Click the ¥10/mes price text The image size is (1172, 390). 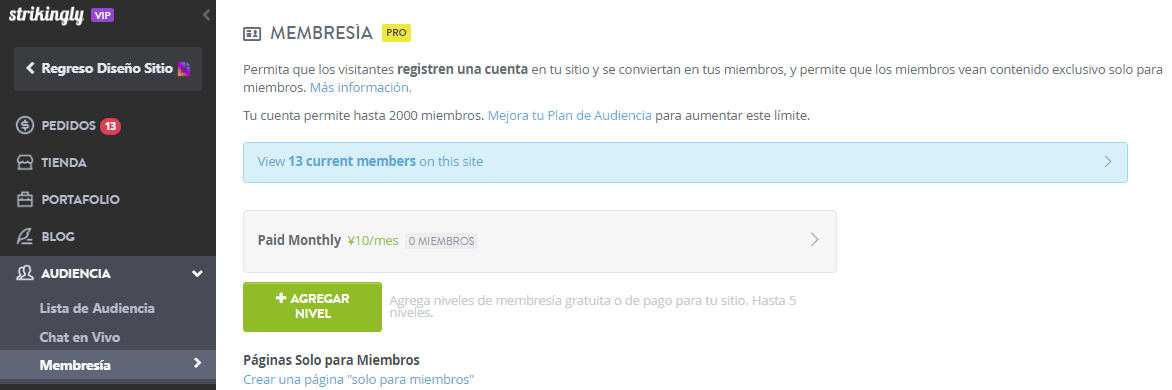[373, 241]
